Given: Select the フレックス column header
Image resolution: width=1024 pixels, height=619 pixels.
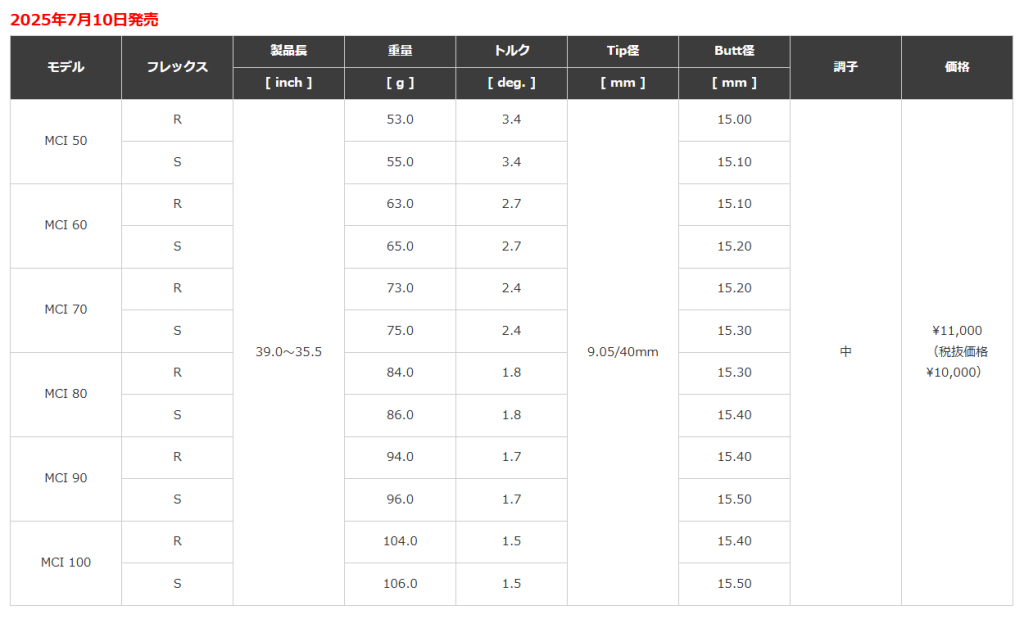Looking at the screenshot, I should (177, 67).
